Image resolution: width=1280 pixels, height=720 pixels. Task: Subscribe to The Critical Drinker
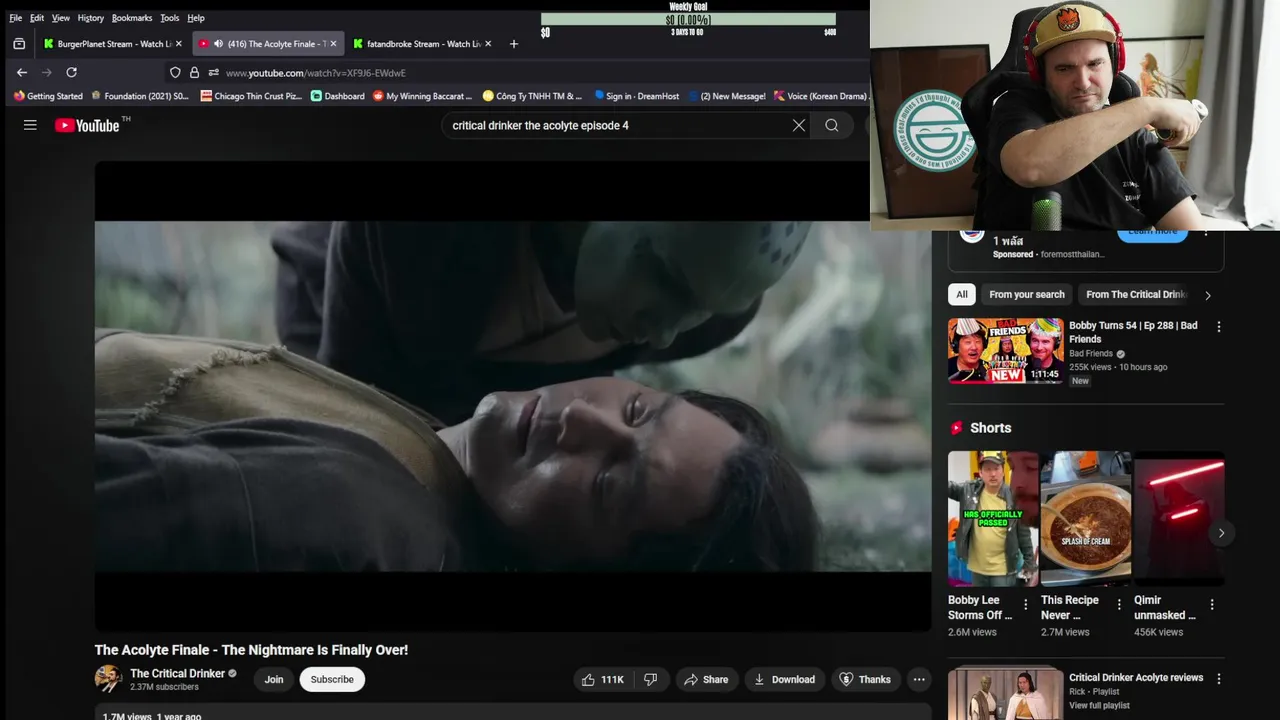[x=332, y=679]
